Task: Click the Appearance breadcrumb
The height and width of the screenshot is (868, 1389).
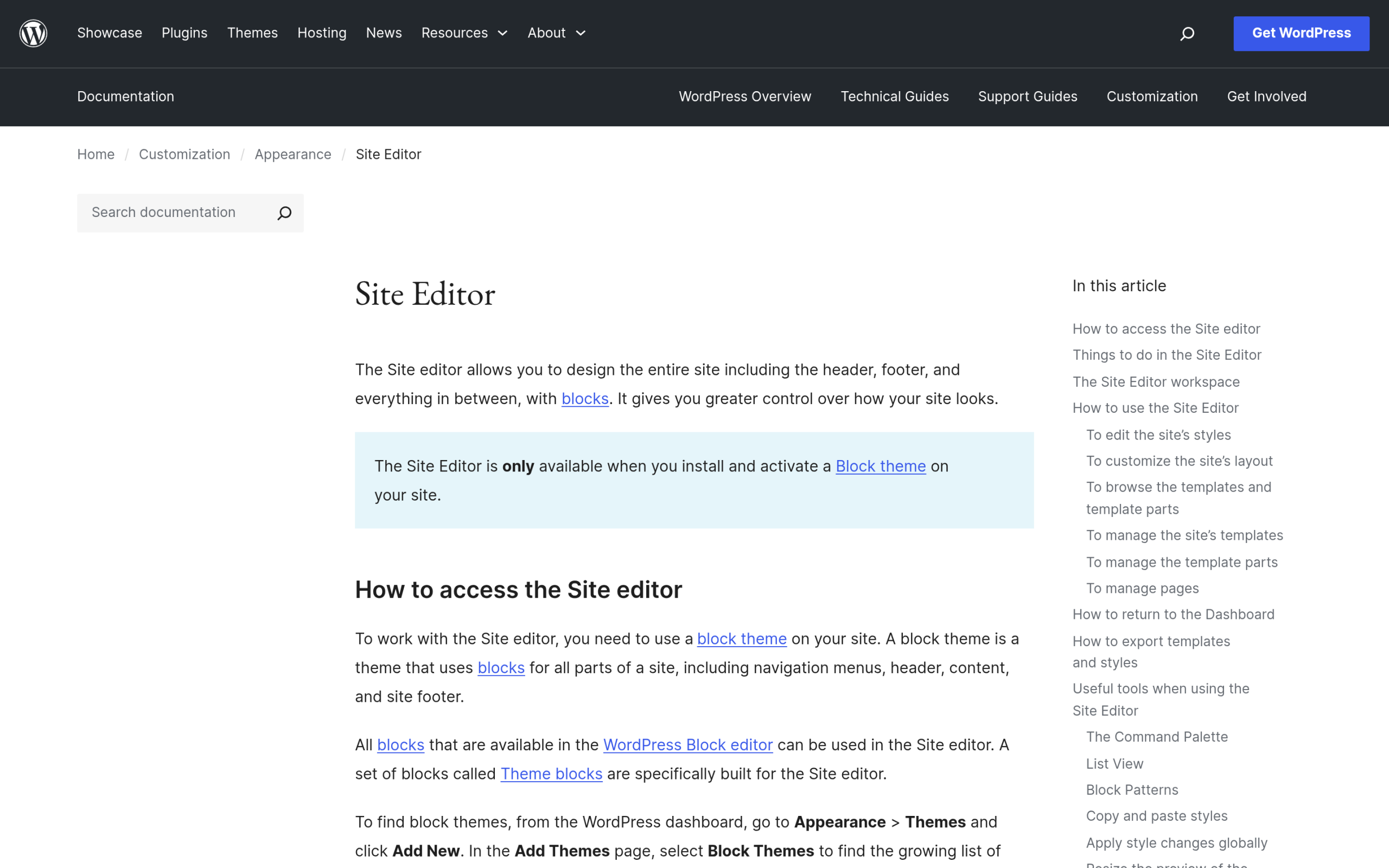Action: tap(293, 155)
